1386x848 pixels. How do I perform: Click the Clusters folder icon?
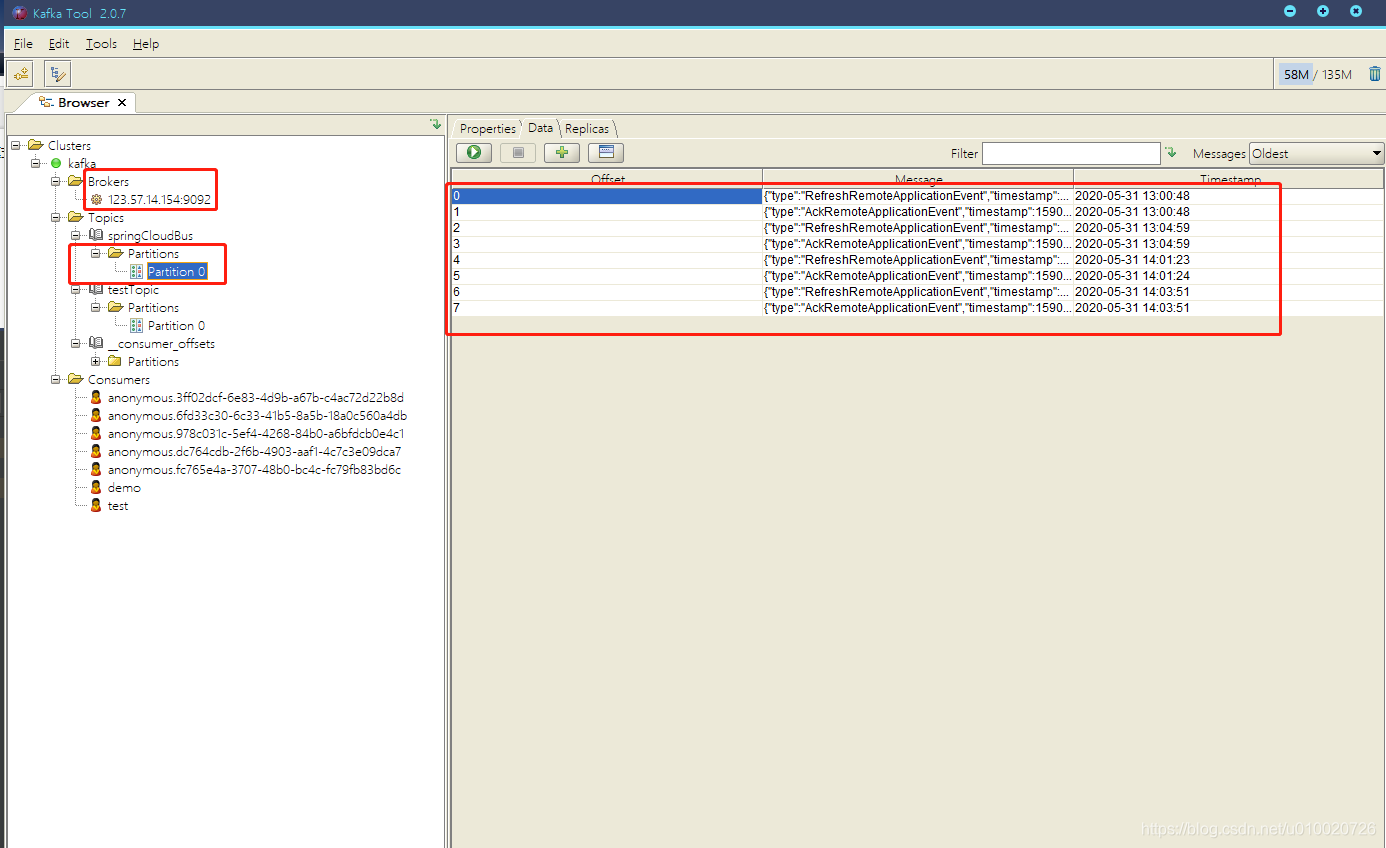[36, 145]
